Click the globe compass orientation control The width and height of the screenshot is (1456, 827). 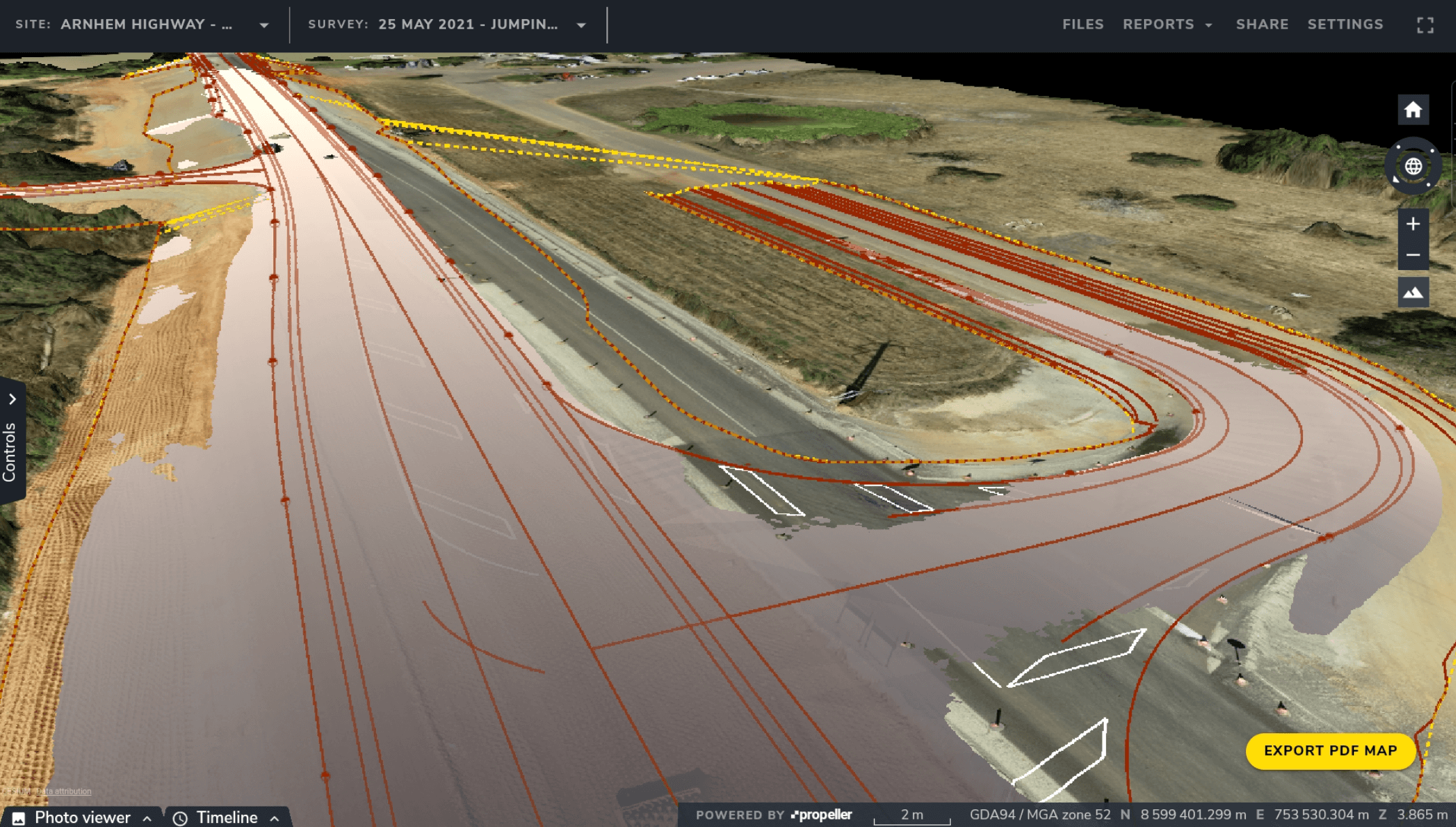point(1412,167)
